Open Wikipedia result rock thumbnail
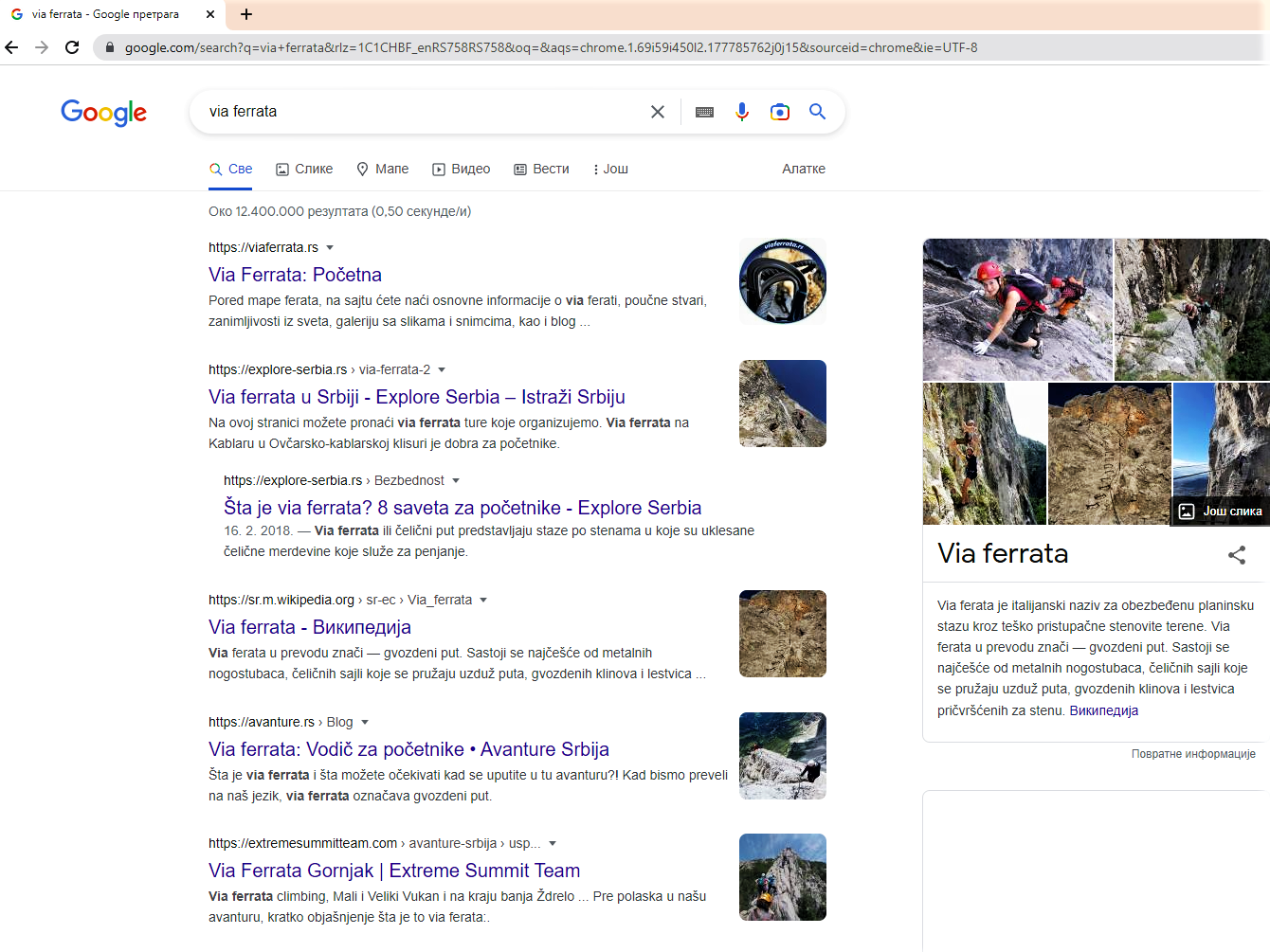The image size is (1270, 952). [x=783, y=634]
